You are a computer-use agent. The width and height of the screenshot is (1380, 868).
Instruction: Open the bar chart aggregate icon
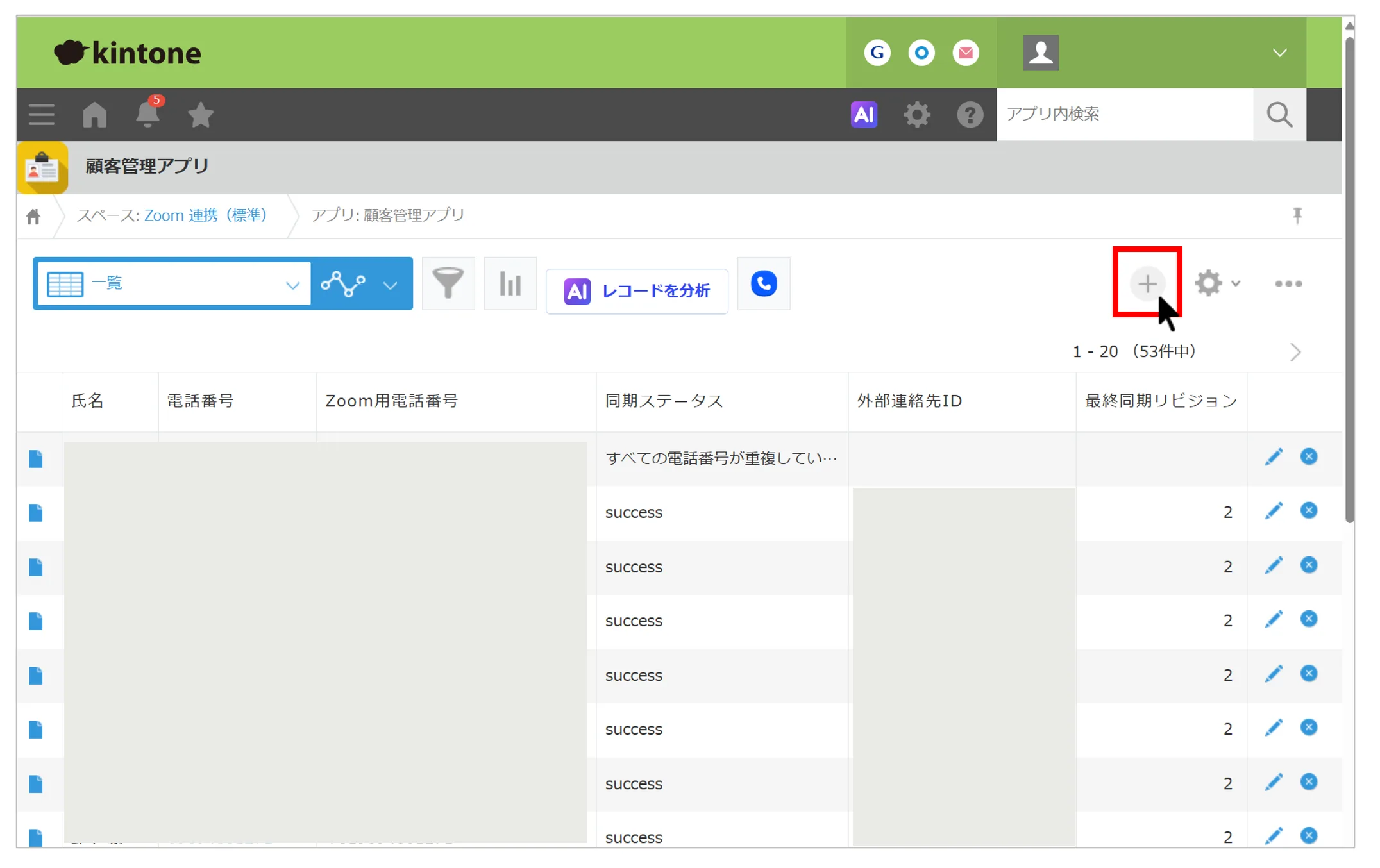click(x=510, y=283)
